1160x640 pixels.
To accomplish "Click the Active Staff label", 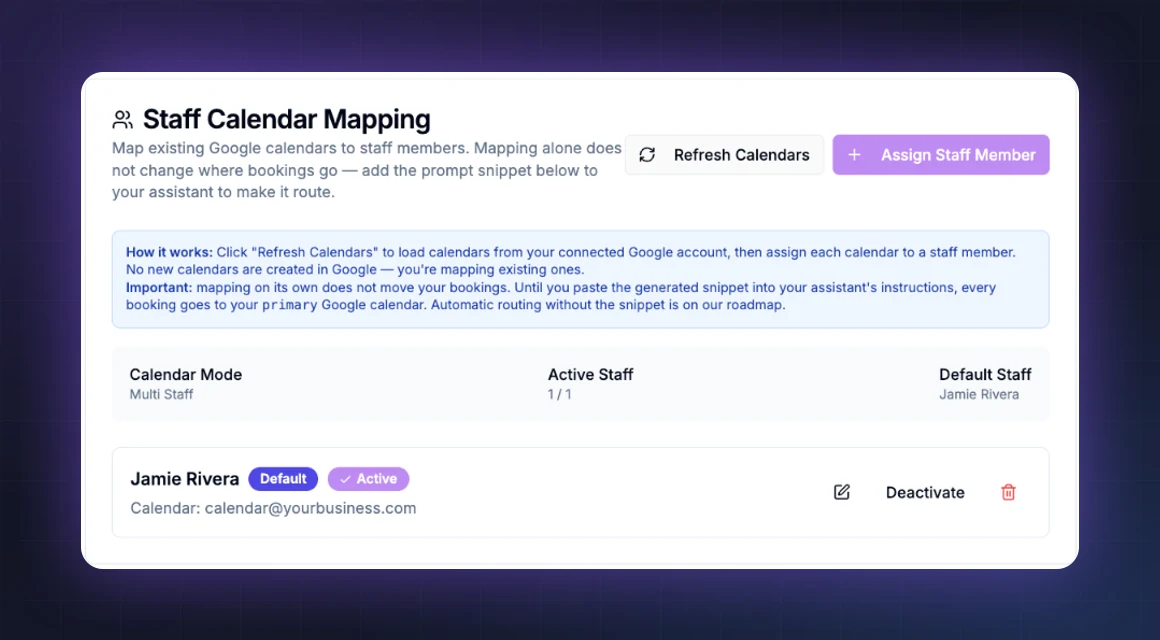I will pos(590,374).
